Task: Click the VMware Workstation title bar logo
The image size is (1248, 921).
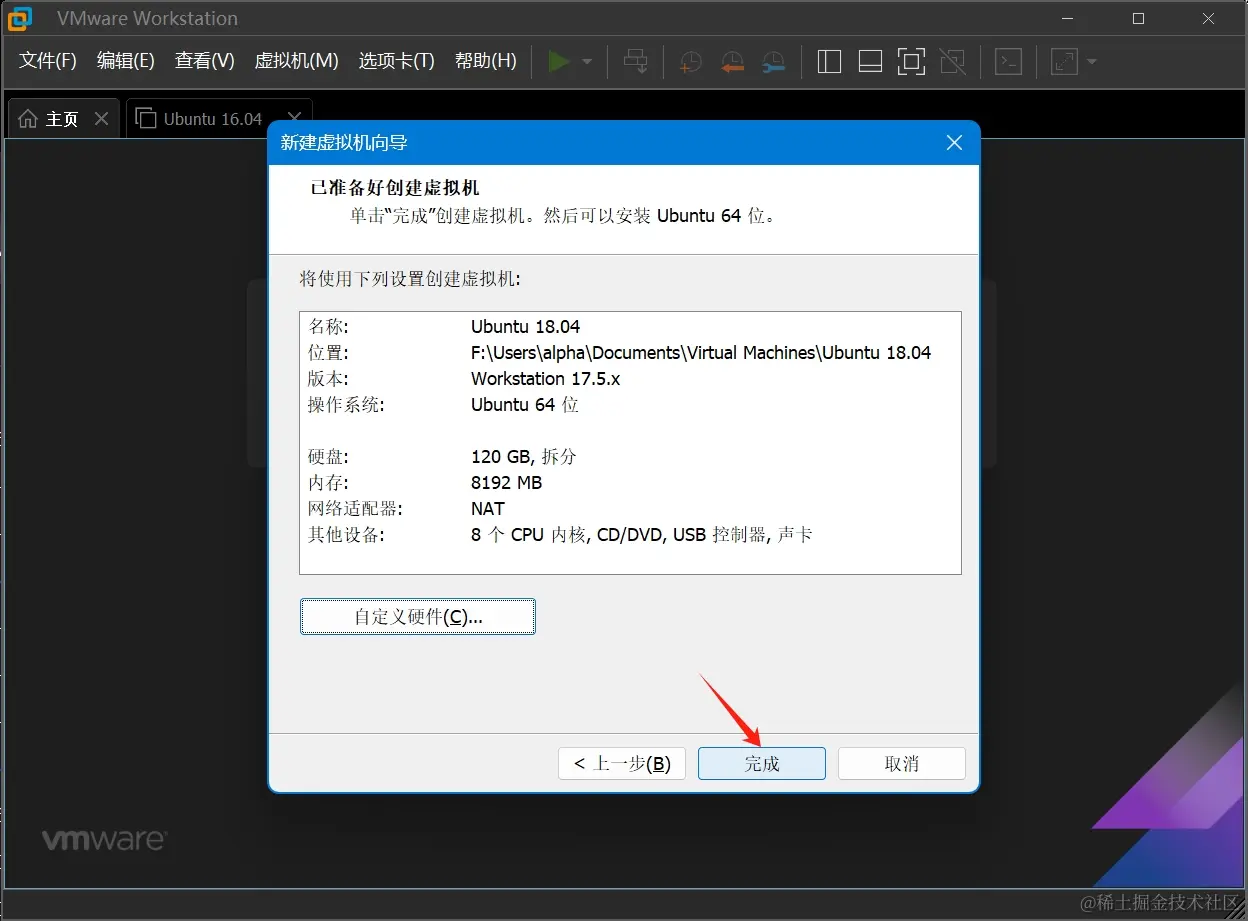Action: pos(21,19)
